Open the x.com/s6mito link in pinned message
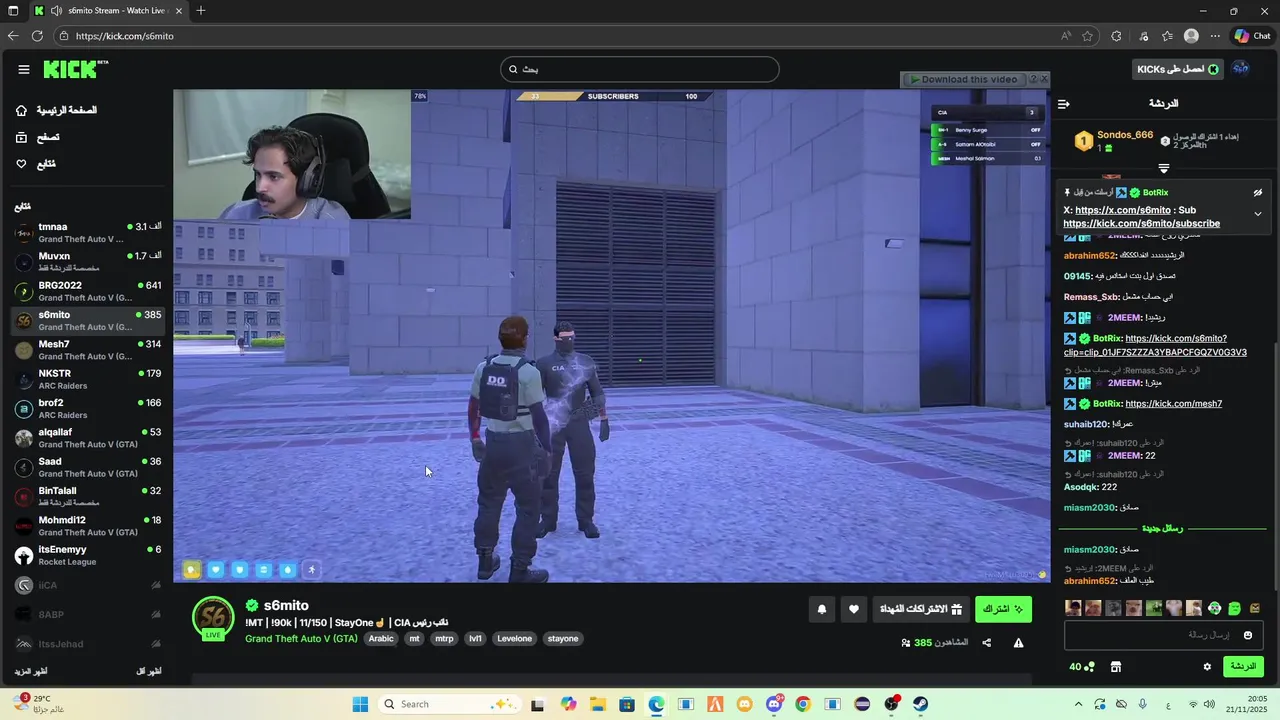Viewport: 1280px width, 720px height. tap(1123, 210)
